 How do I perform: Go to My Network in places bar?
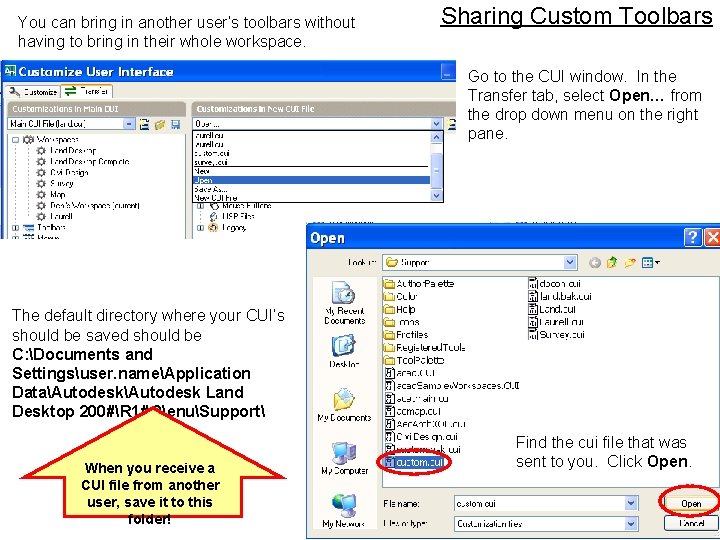344,511
